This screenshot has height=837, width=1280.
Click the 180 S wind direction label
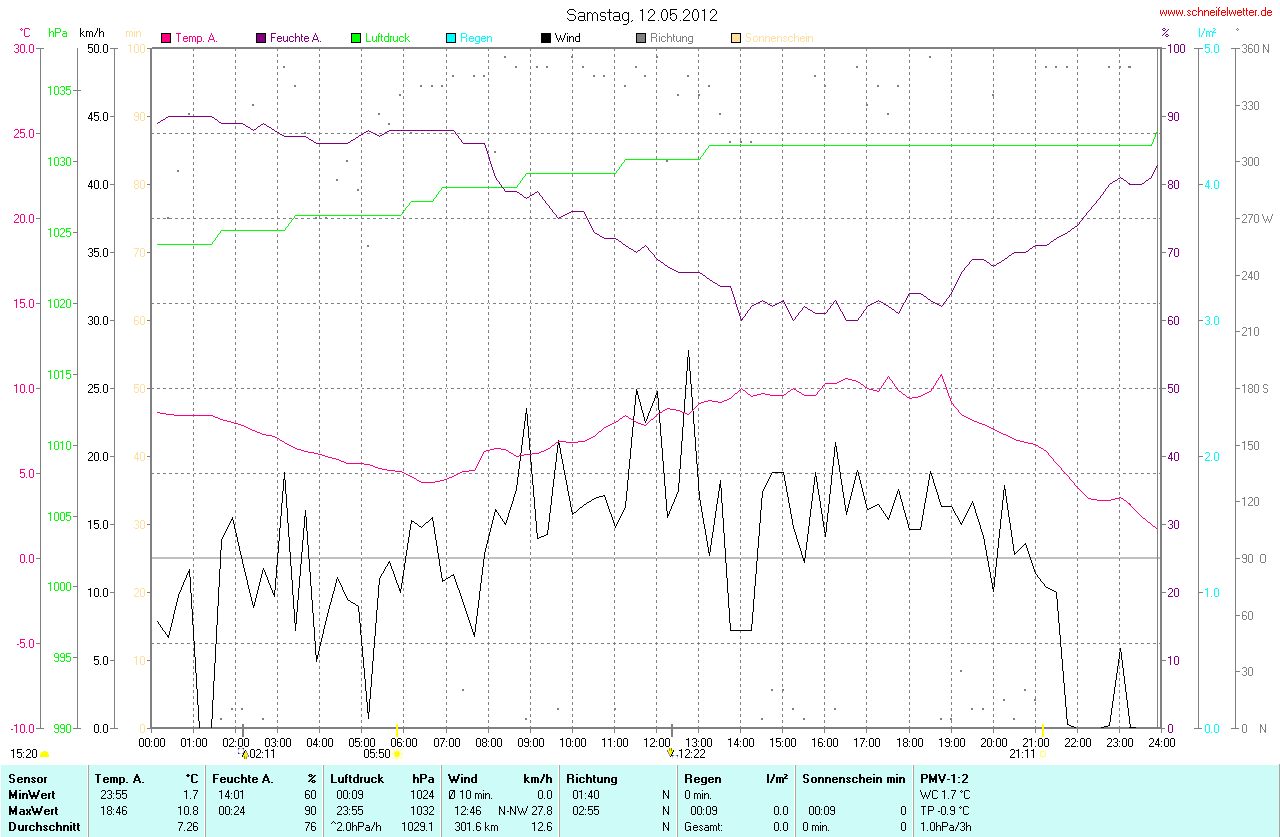(x=1256, y=388)
